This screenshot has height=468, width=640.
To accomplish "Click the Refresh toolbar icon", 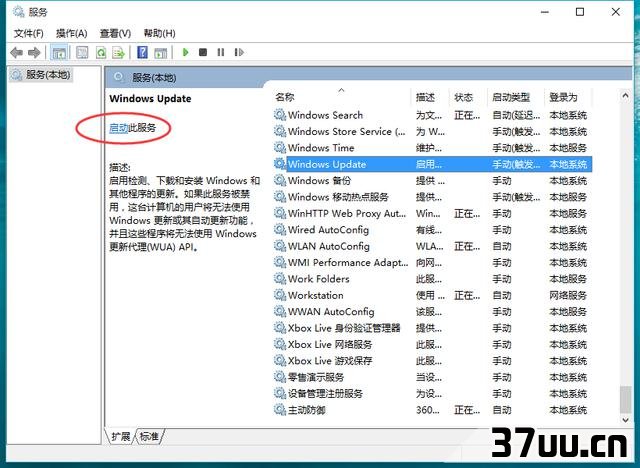I will [101, 53].
